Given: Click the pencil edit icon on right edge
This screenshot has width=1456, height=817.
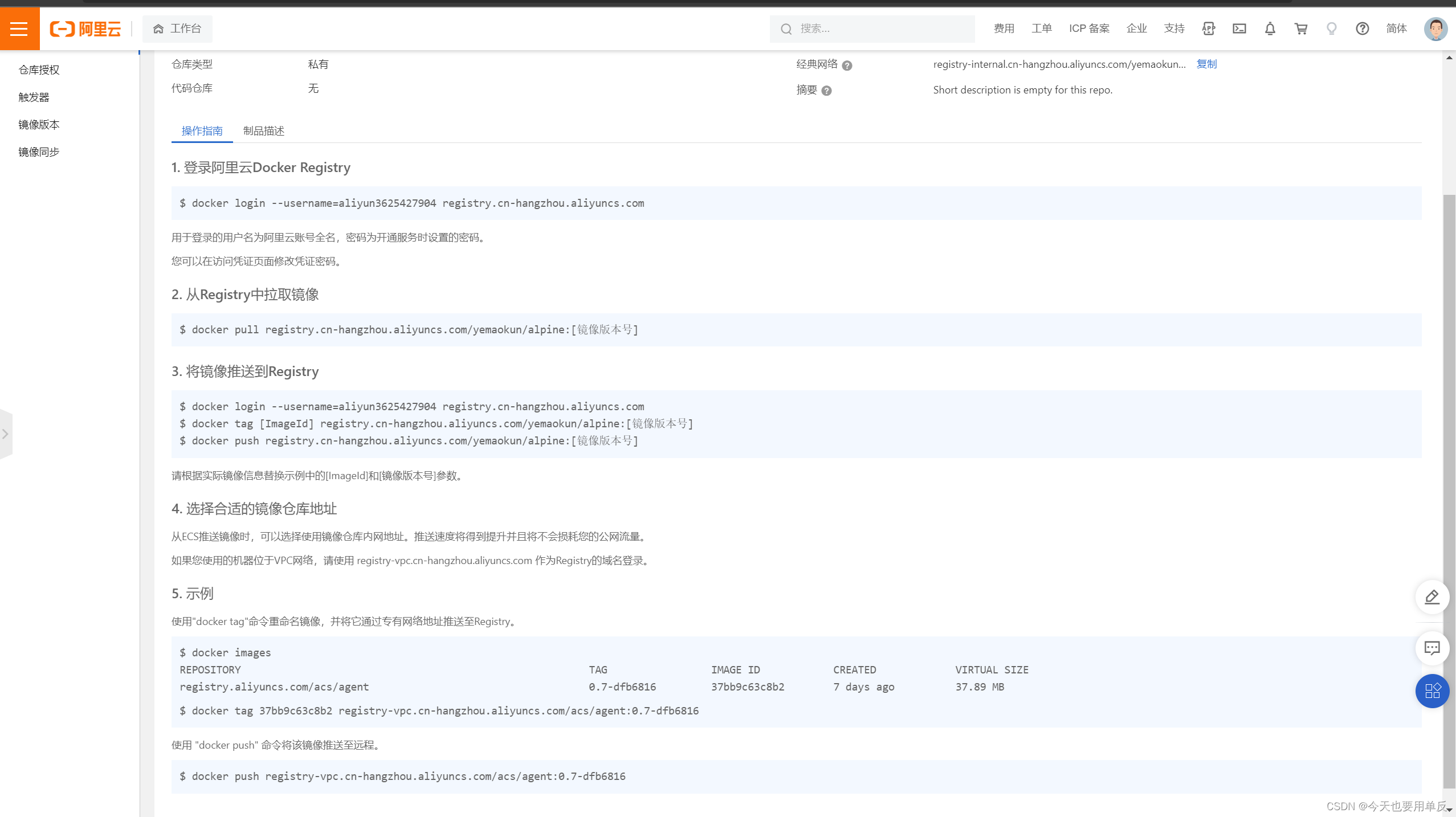Looking at the screenshot, I should 1432,597.
